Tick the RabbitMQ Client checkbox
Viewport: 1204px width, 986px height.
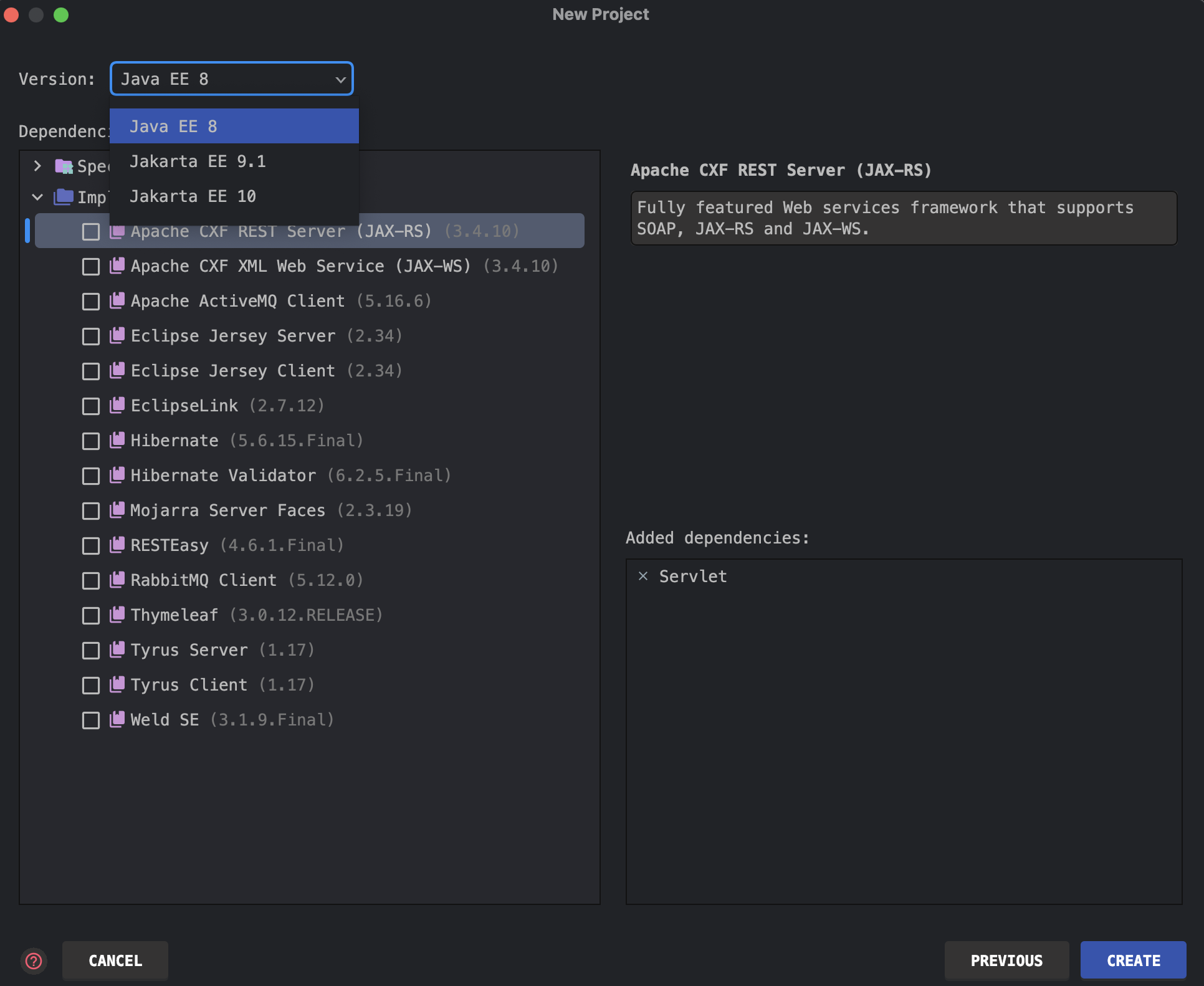pos(91,581)
